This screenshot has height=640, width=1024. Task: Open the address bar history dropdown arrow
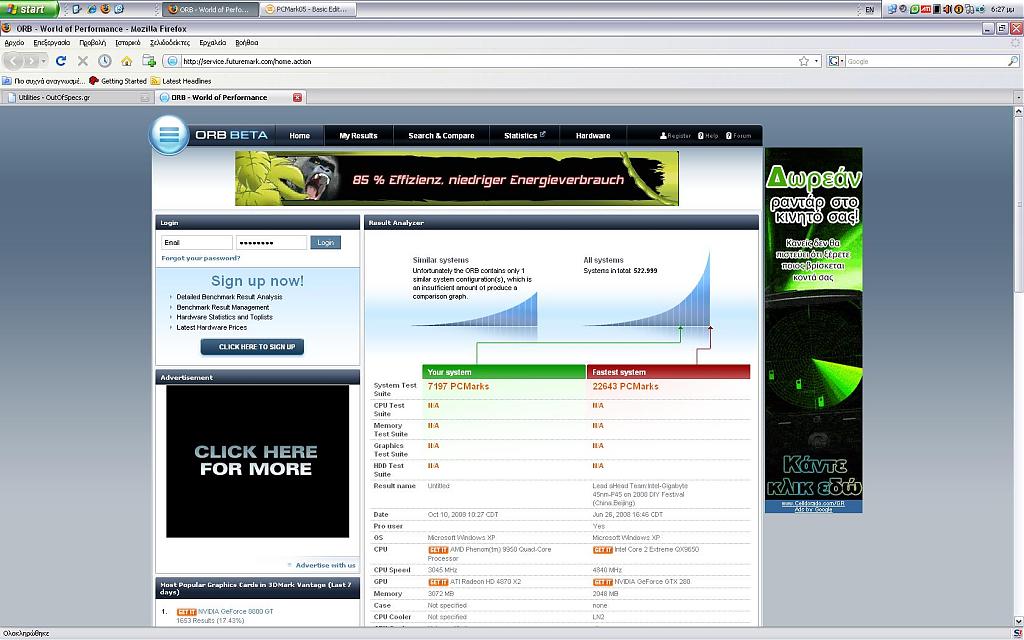pos(816,61)
